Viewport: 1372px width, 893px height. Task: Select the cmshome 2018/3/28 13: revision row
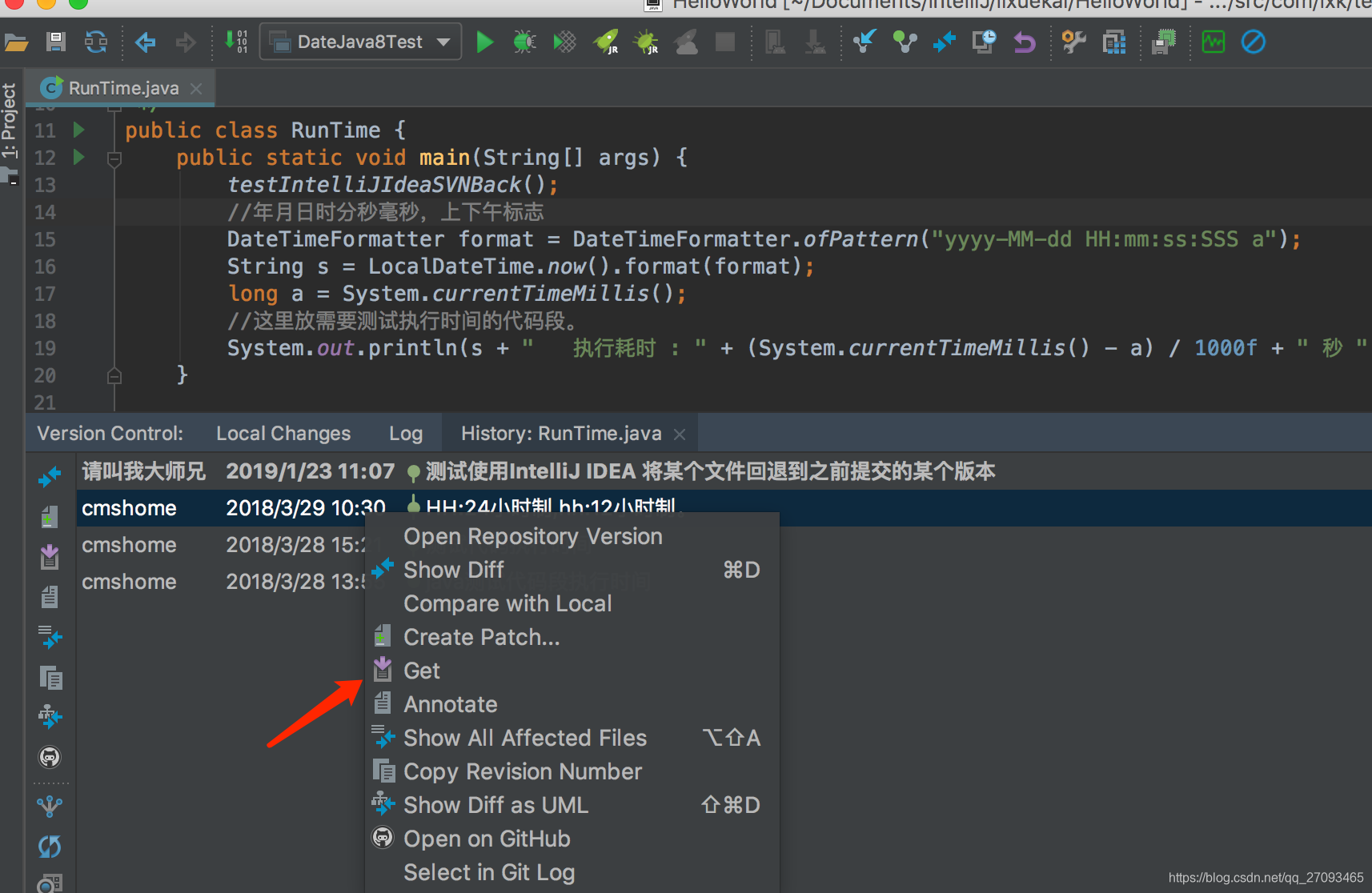(x=221, y=582)
